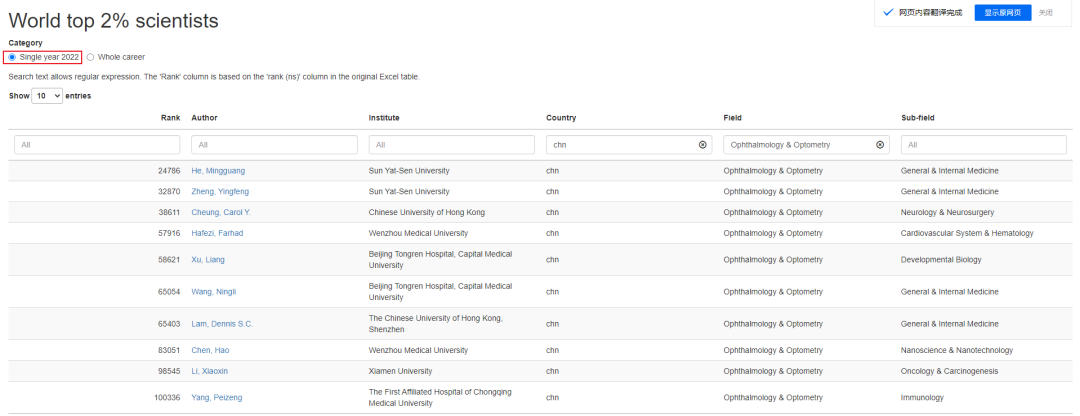Open author link He, Mingguang
The height and width of the screenshot is (416, 1080).
click(x=218, y=171)
